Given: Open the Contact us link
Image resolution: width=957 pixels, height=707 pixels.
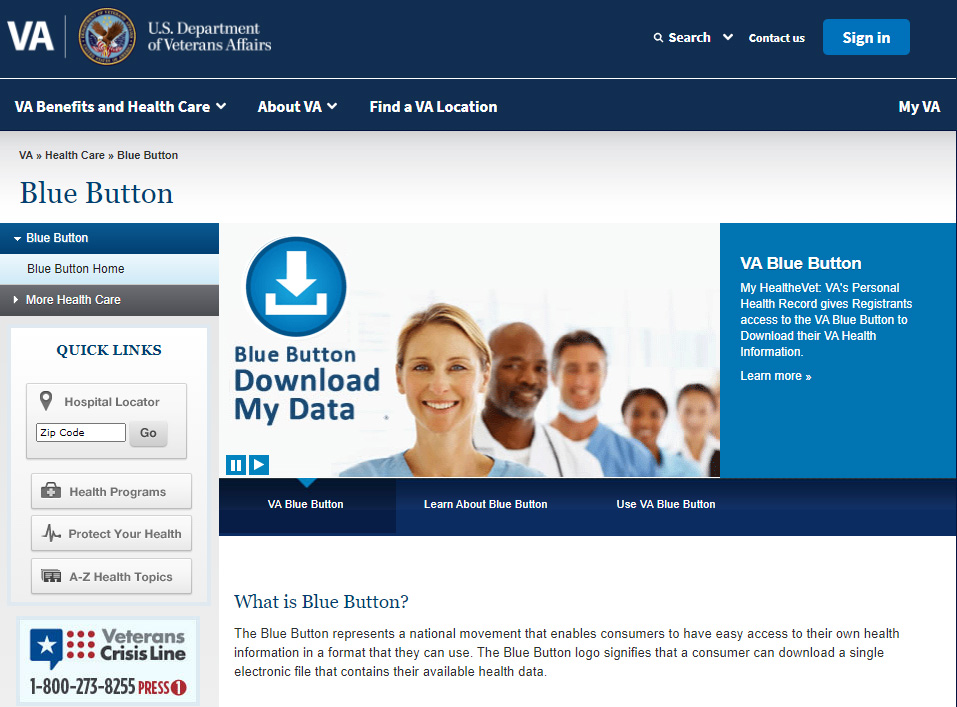Looking at the screenshot, I should pos(776,38).
